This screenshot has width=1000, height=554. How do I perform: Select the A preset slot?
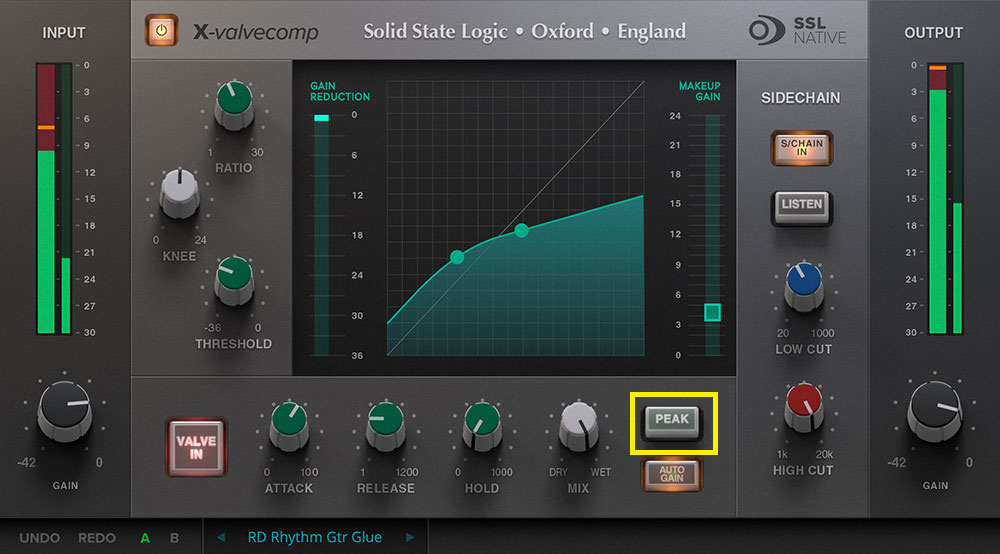point(145,538)
